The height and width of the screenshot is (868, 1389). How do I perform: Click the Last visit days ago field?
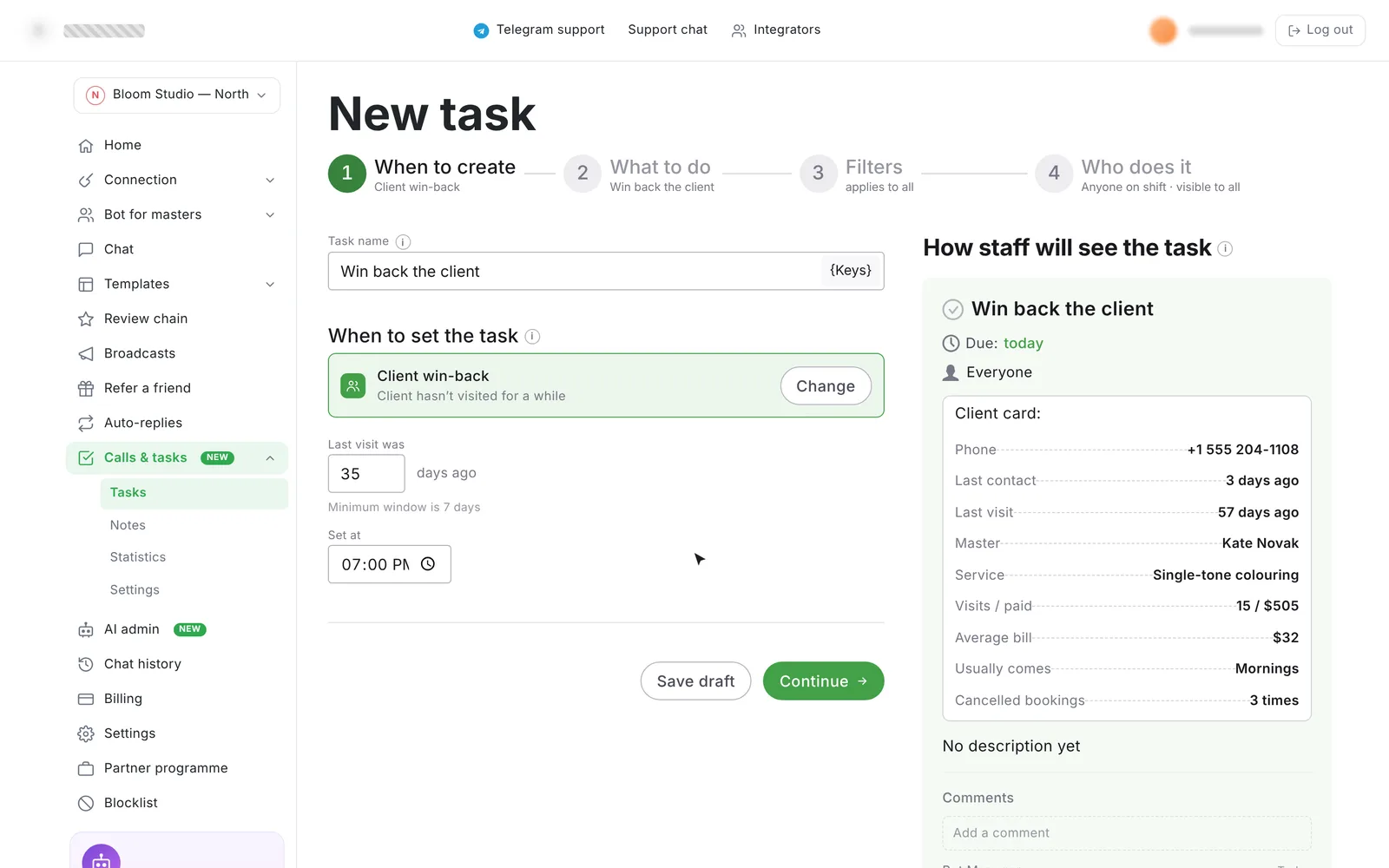[x=366, y=474]
